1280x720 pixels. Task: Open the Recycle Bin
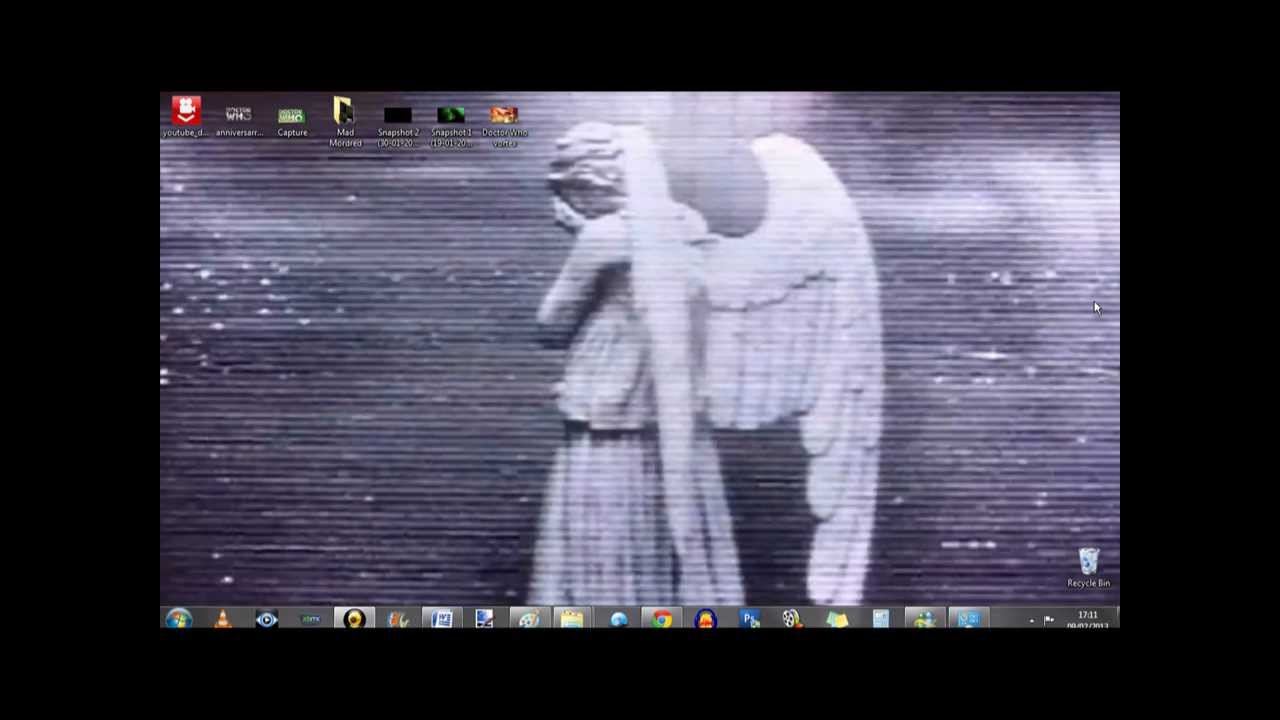pyautogui.click(x=1088, y=565)
